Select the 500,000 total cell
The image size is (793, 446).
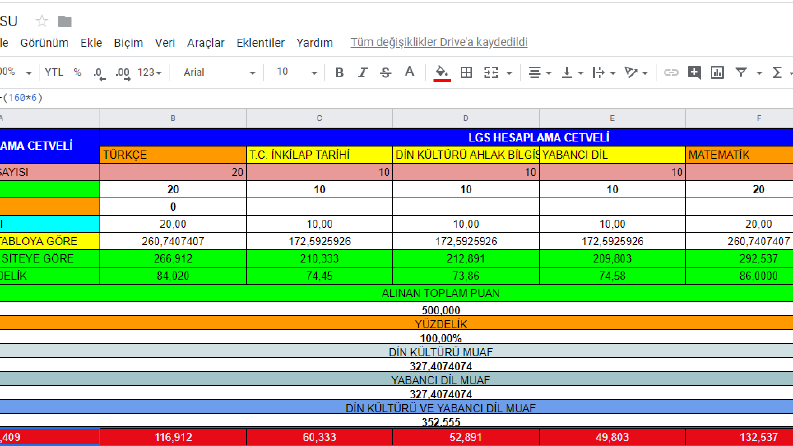[396, 309]
